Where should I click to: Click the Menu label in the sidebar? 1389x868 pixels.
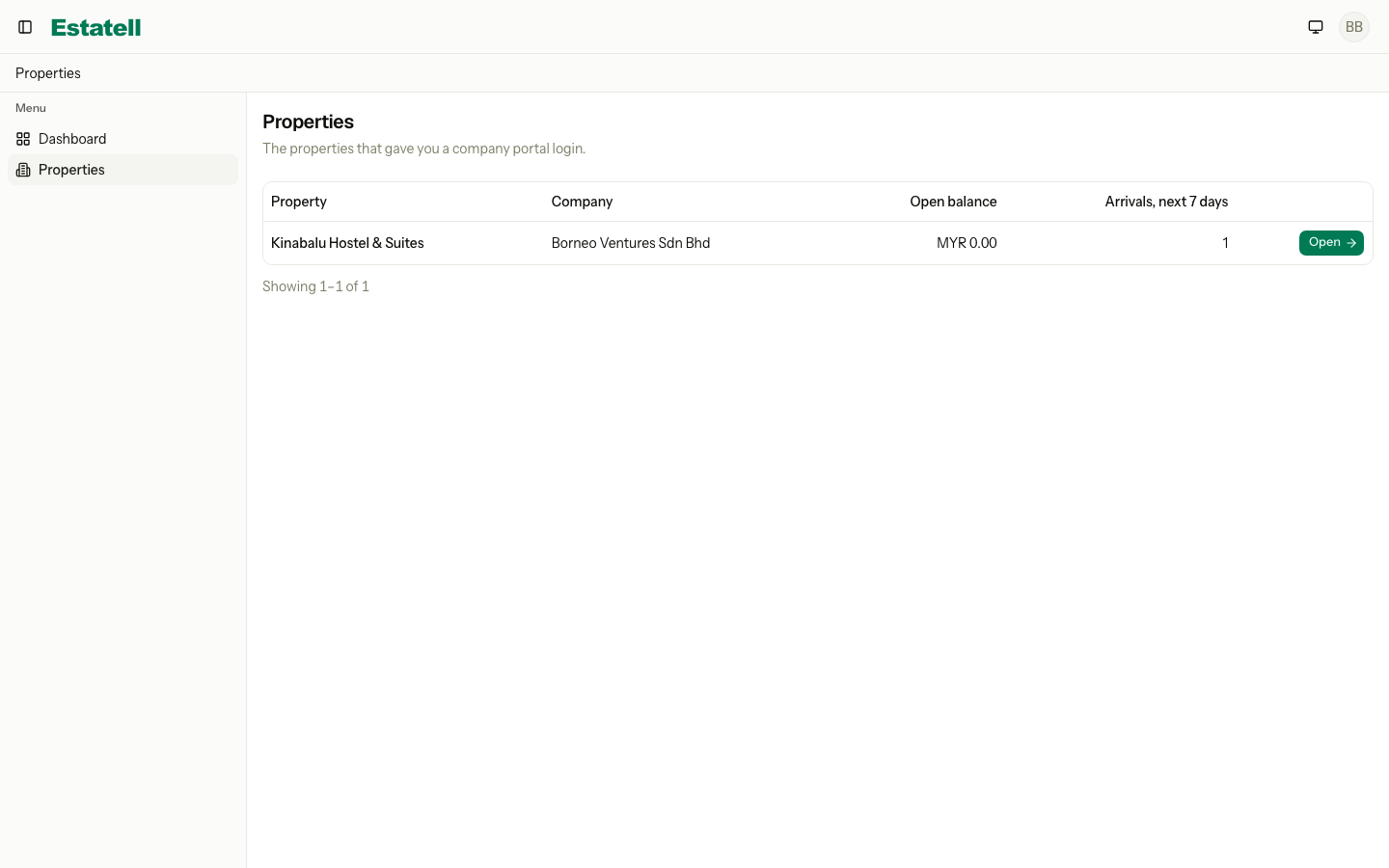pyautogui.click(x=31, y=108)
